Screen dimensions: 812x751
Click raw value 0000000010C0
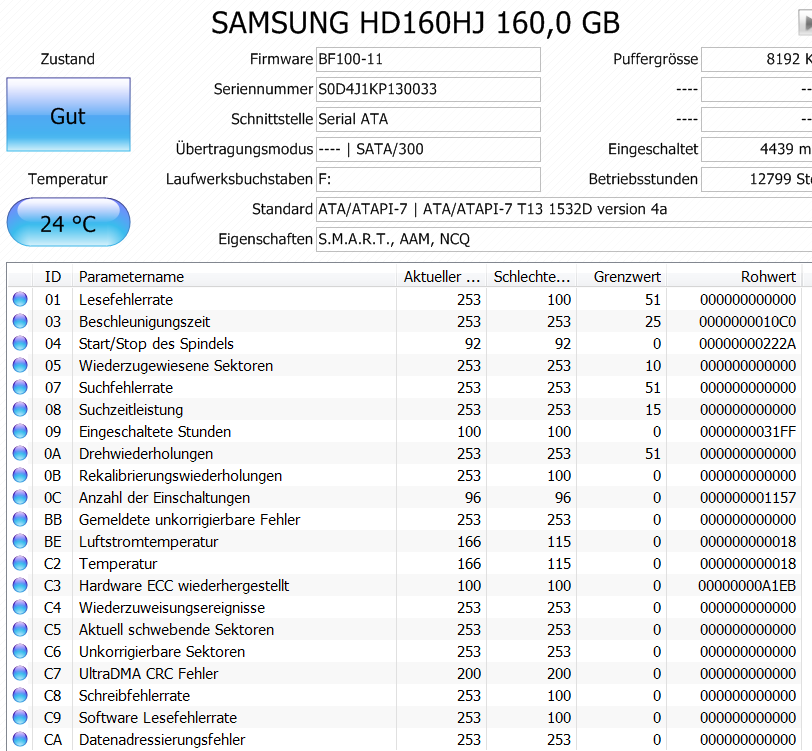point(747,322)
